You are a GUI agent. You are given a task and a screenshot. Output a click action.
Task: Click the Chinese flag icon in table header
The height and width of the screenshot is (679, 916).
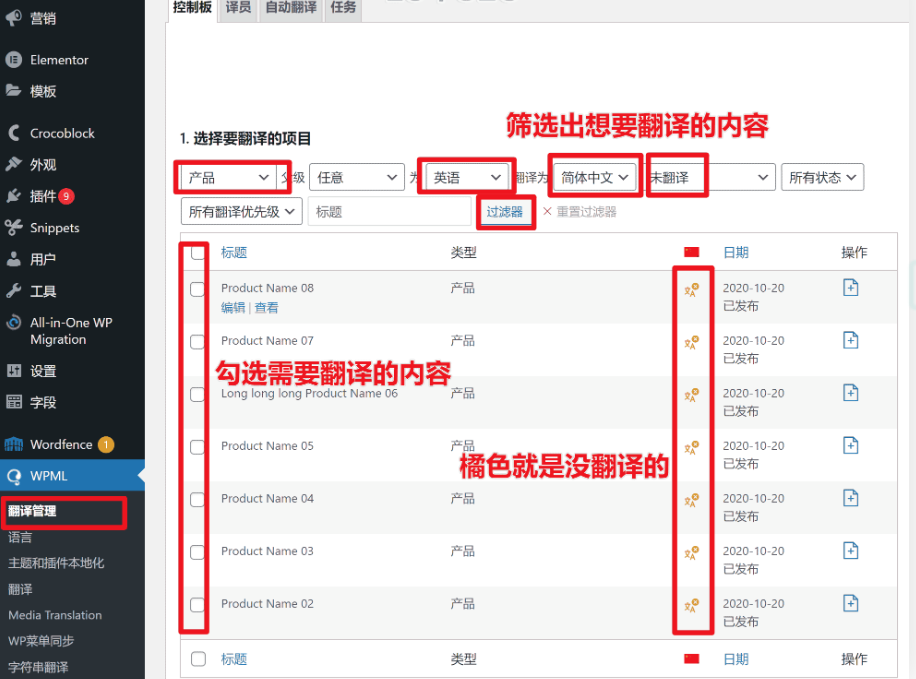(x=692, y=252)
